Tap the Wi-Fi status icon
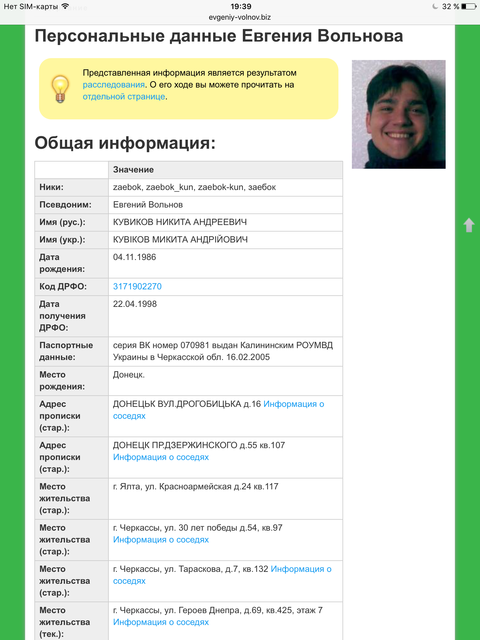This screenshot has height=640, width=480. pyautogui.click(x=65, y=6)
